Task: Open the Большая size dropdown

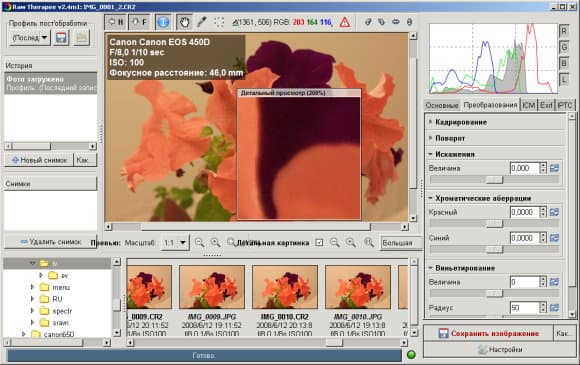Action: point(401,243)
